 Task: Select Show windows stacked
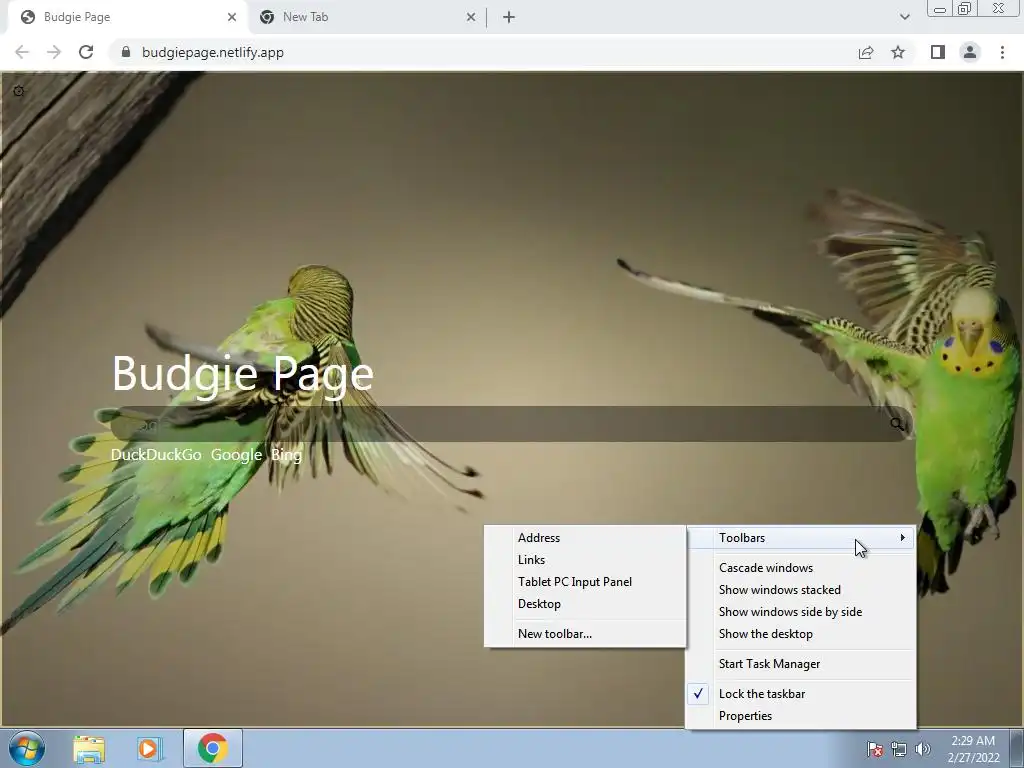801,590
